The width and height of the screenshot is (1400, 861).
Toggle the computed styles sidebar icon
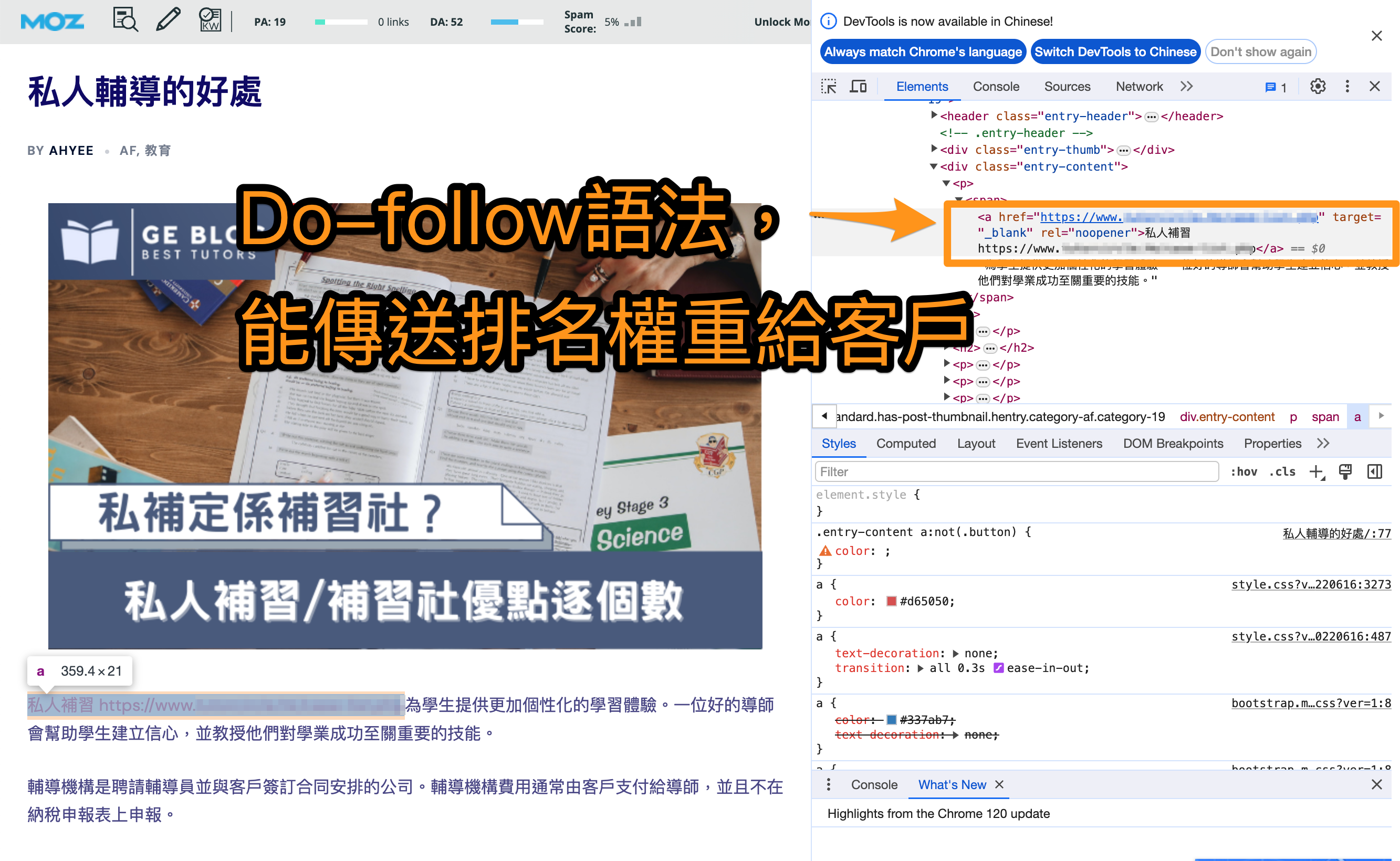(1374, 471)
